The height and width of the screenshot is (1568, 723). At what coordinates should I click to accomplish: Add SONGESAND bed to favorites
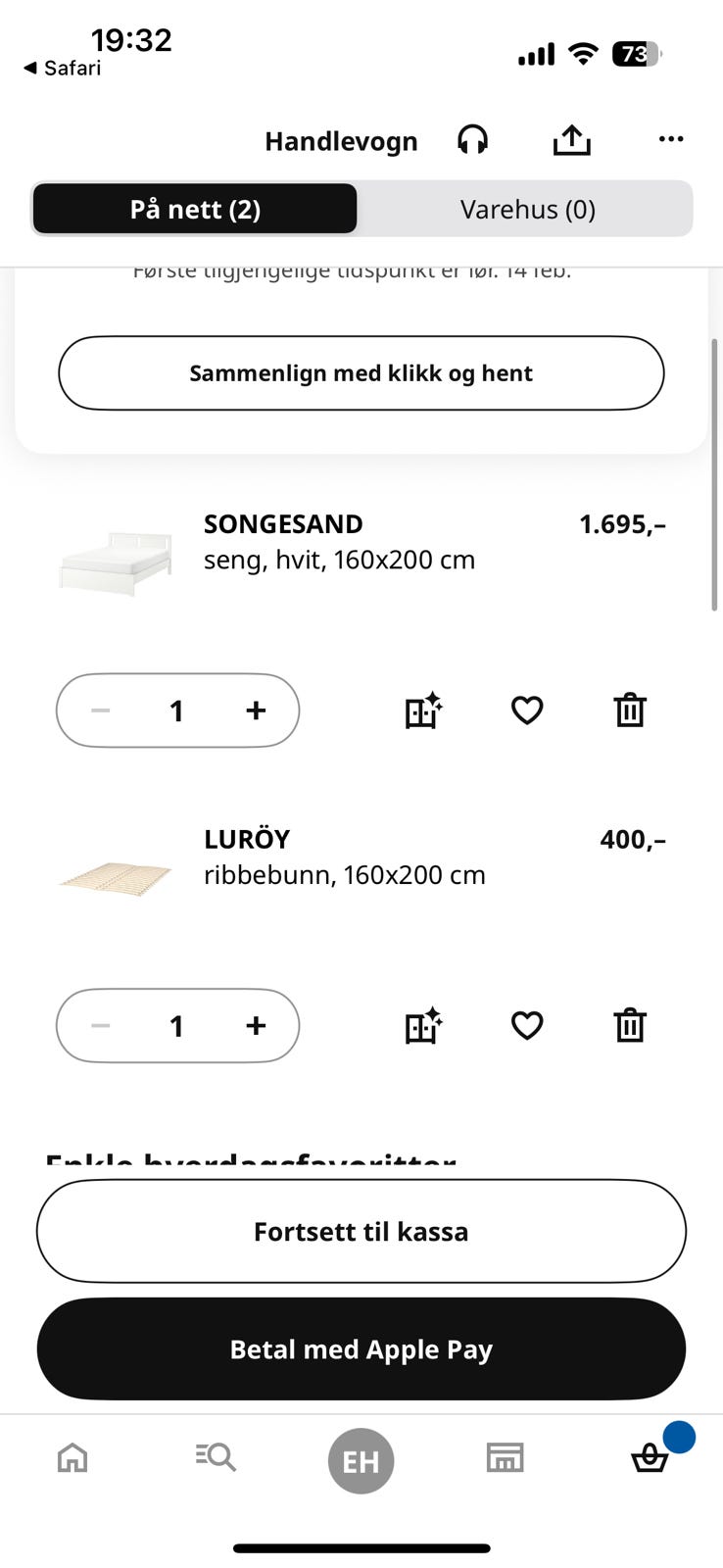tap(527, 710)
